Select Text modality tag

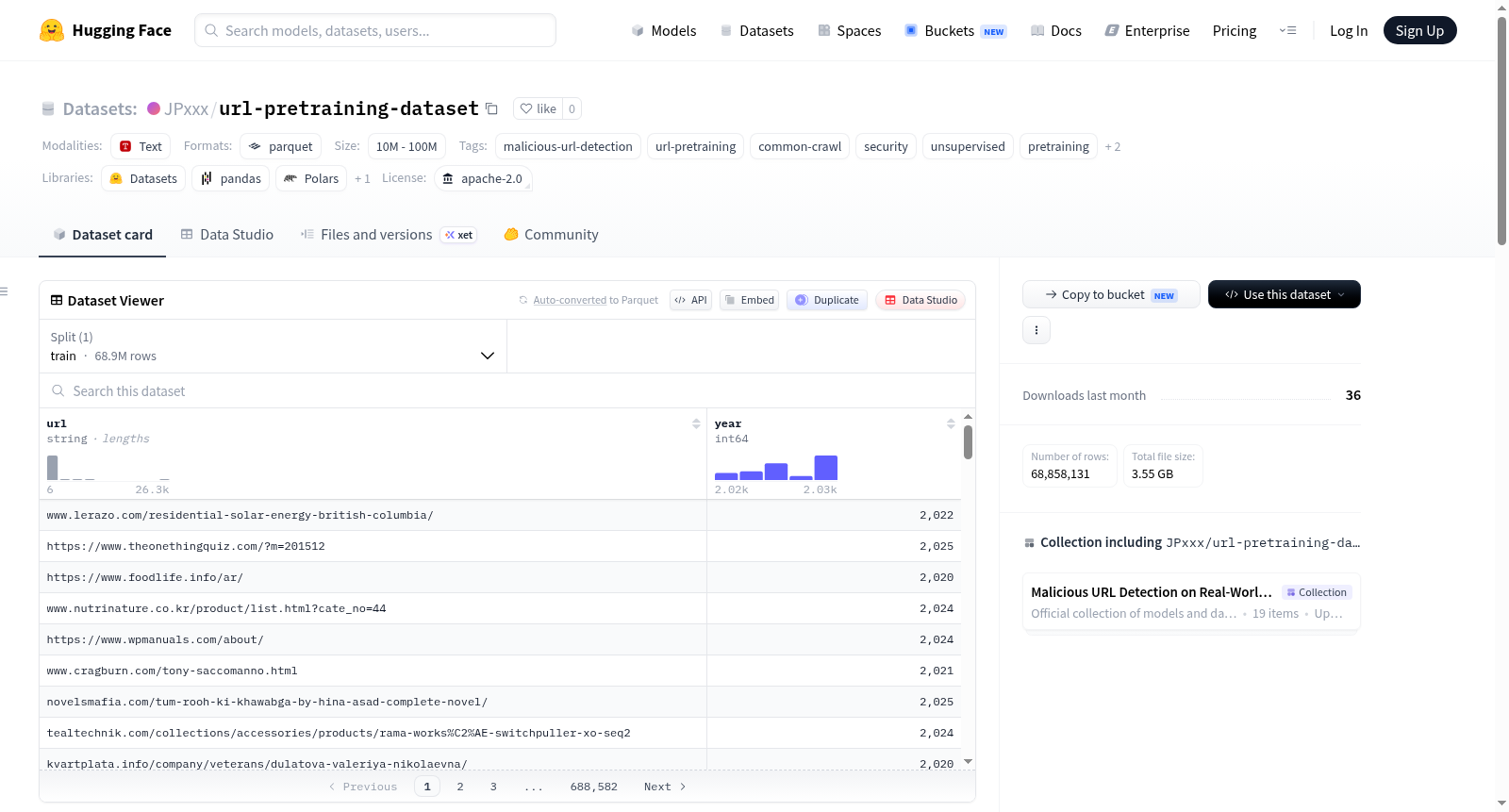(141, 146)
